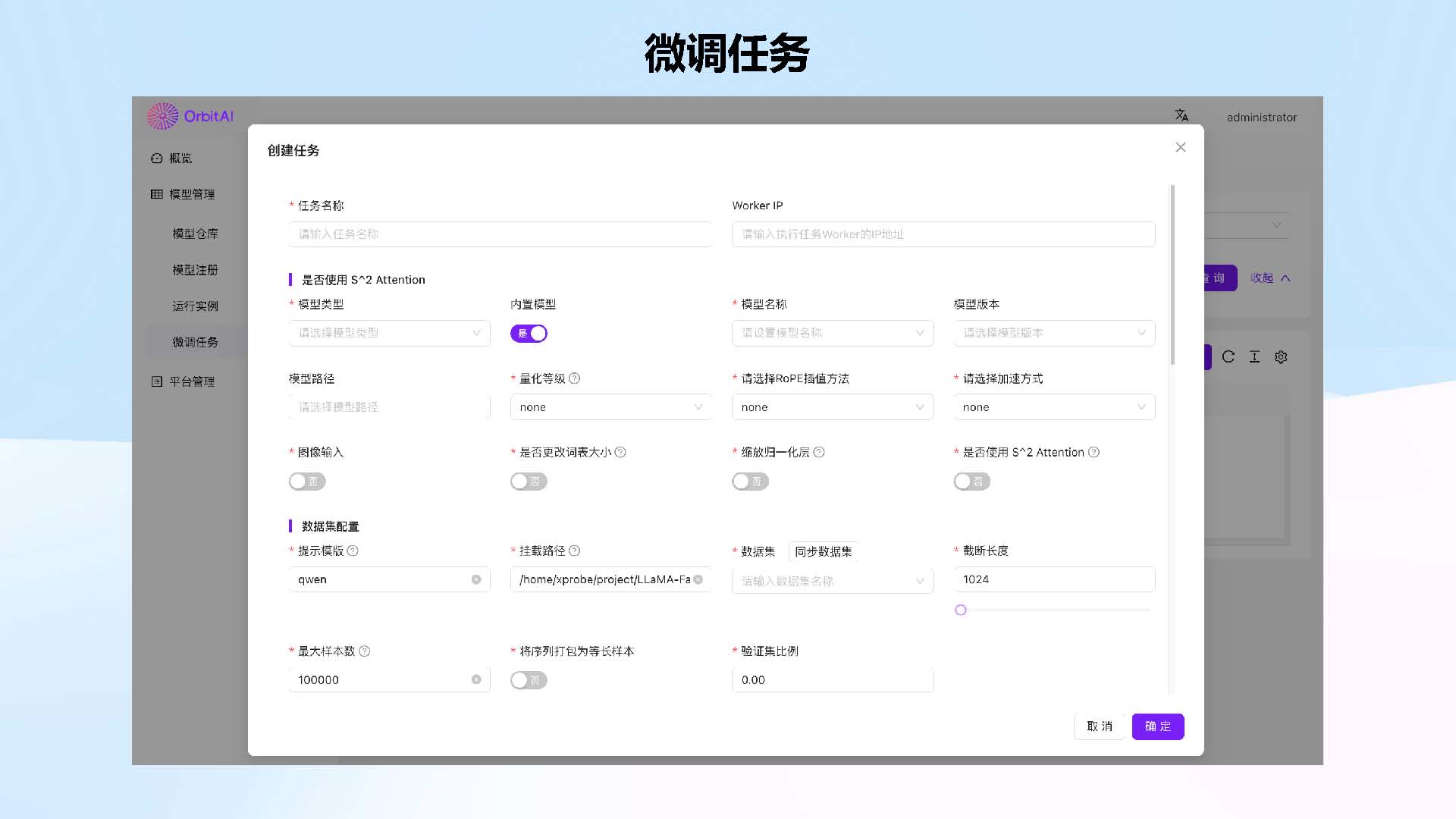Viewport: 1456px width, 819px height.
Task: Toggle 将序列打包为等长样本 switch
Action: [529, 680]
